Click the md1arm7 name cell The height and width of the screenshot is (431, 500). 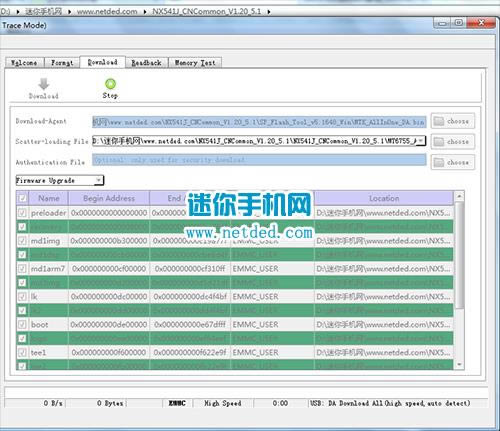point(49,268)
